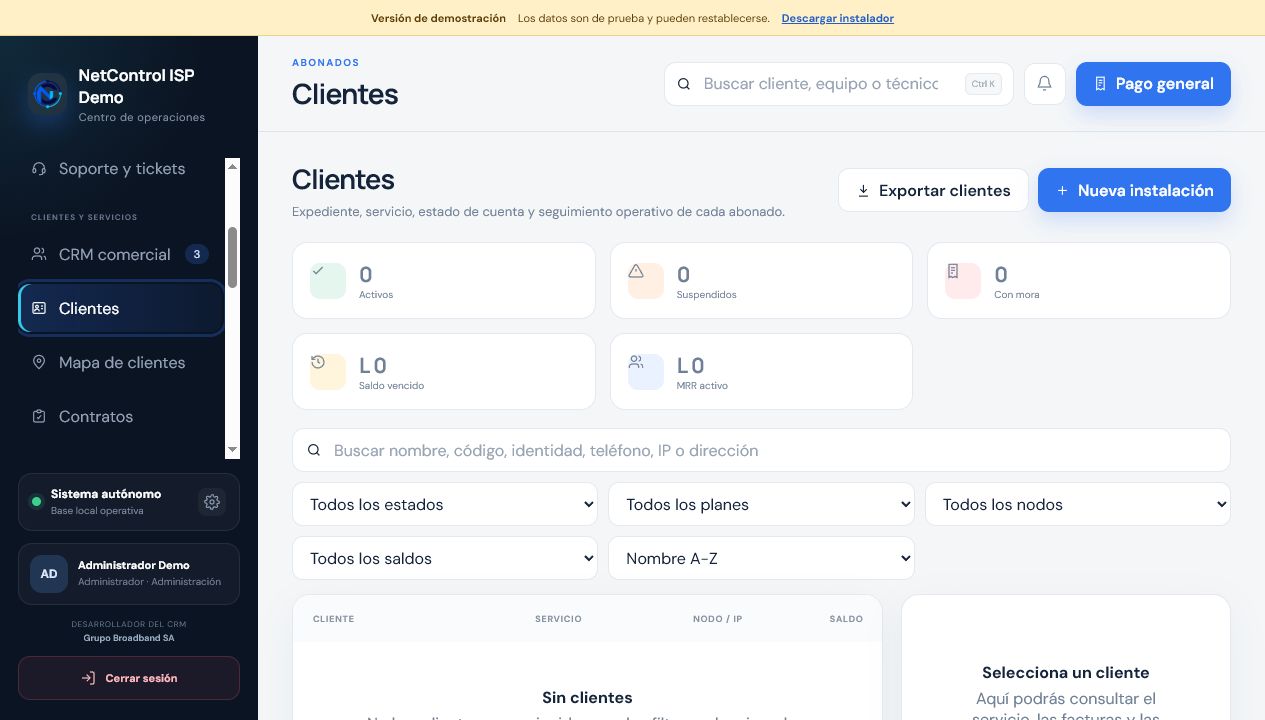Click the users icon on MRR activo card
Image resolution: width=1265 pixels, height=720 pixels.
click(636, 362)
